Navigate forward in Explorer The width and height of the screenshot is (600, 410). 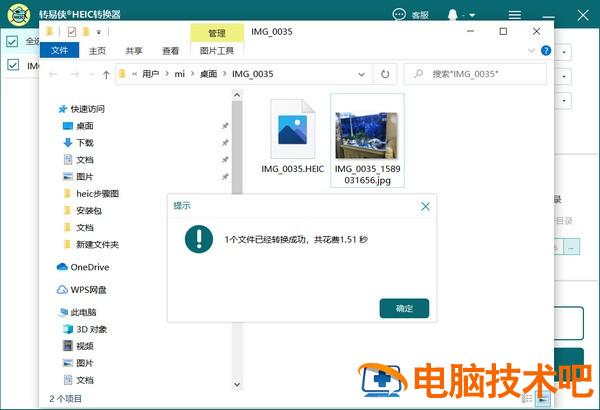(74, 74)
